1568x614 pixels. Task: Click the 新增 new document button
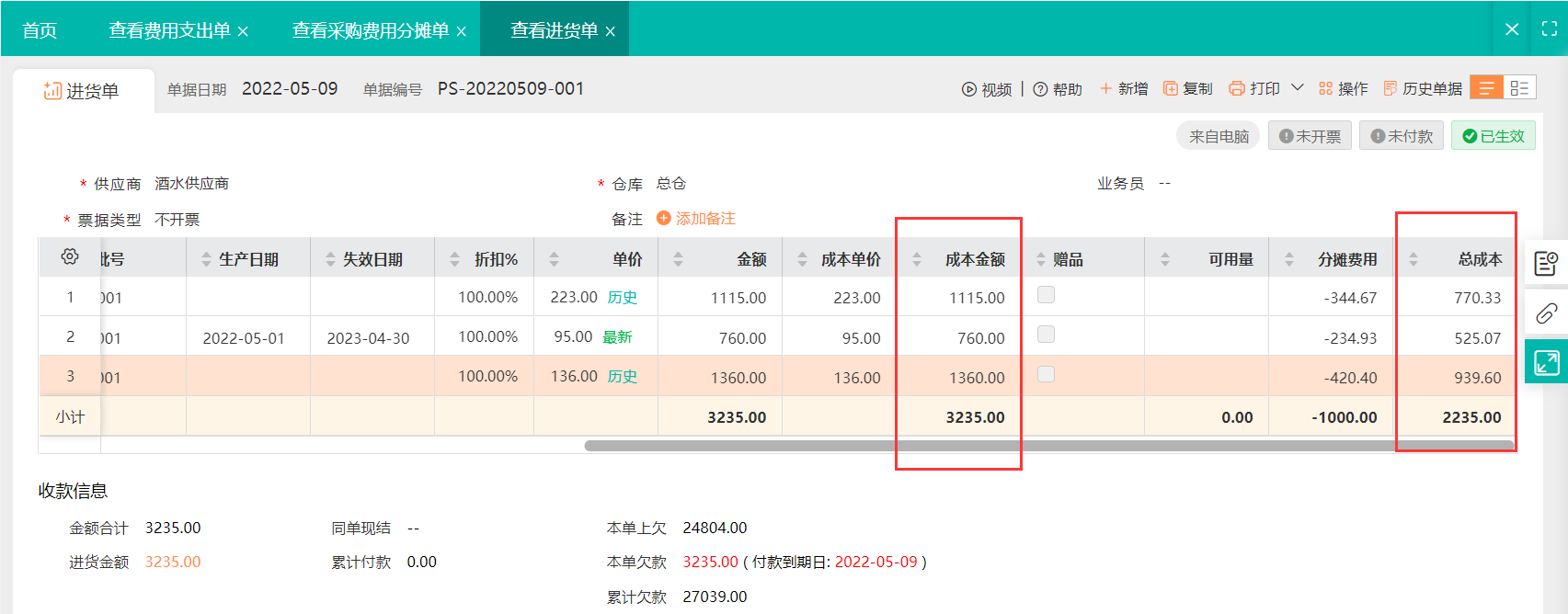point(1124,88)
